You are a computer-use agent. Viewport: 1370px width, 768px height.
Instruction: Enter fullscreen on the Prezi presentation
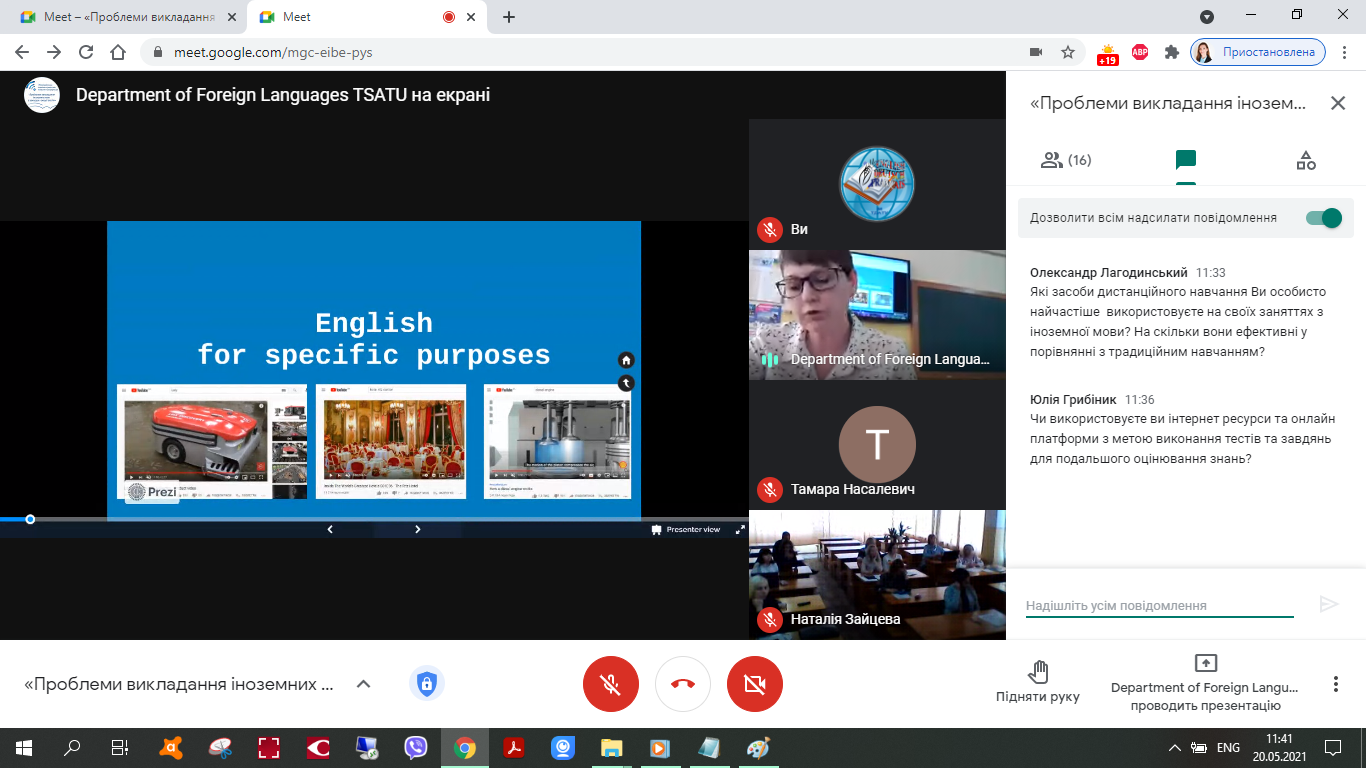tap(740, 529)
